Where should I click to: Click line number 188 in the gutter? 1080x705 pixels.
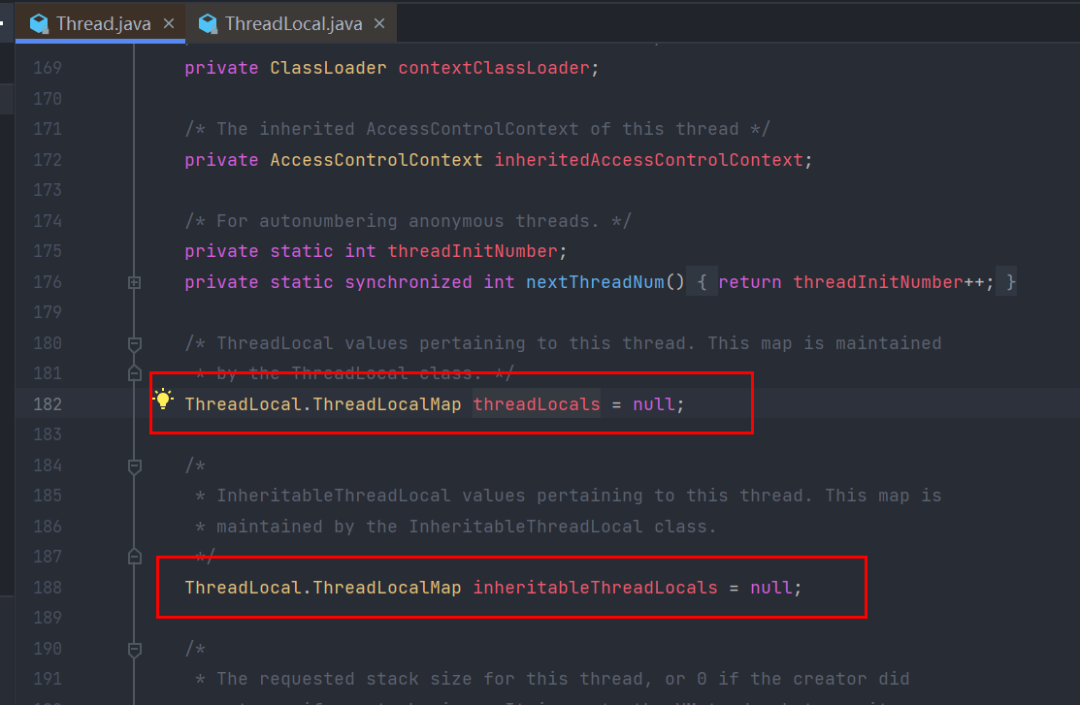[x=47, y=587]
